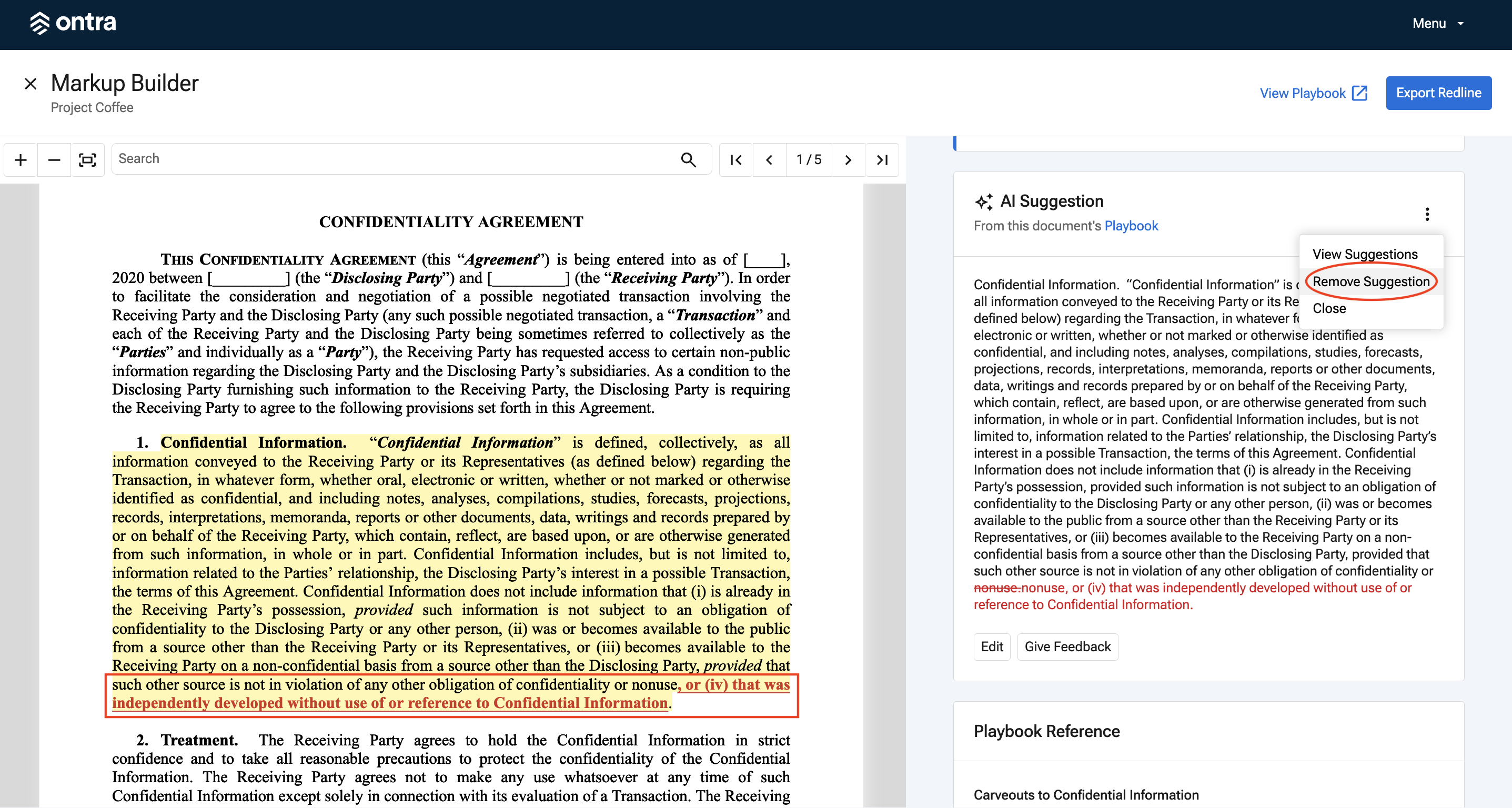The image size is (1512, 808).
Task: Close the Markup Builder with X
Action: click(x=31, y=84)
